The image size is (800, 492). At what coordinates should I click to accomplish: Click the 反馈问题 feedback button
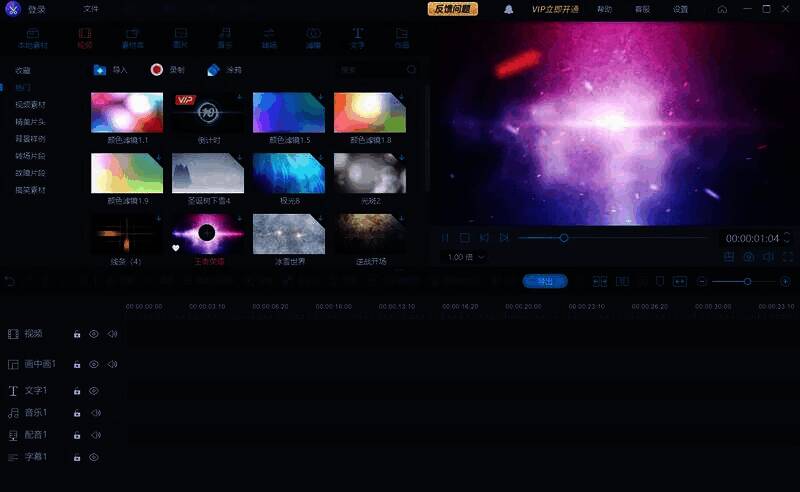[453, 9]
